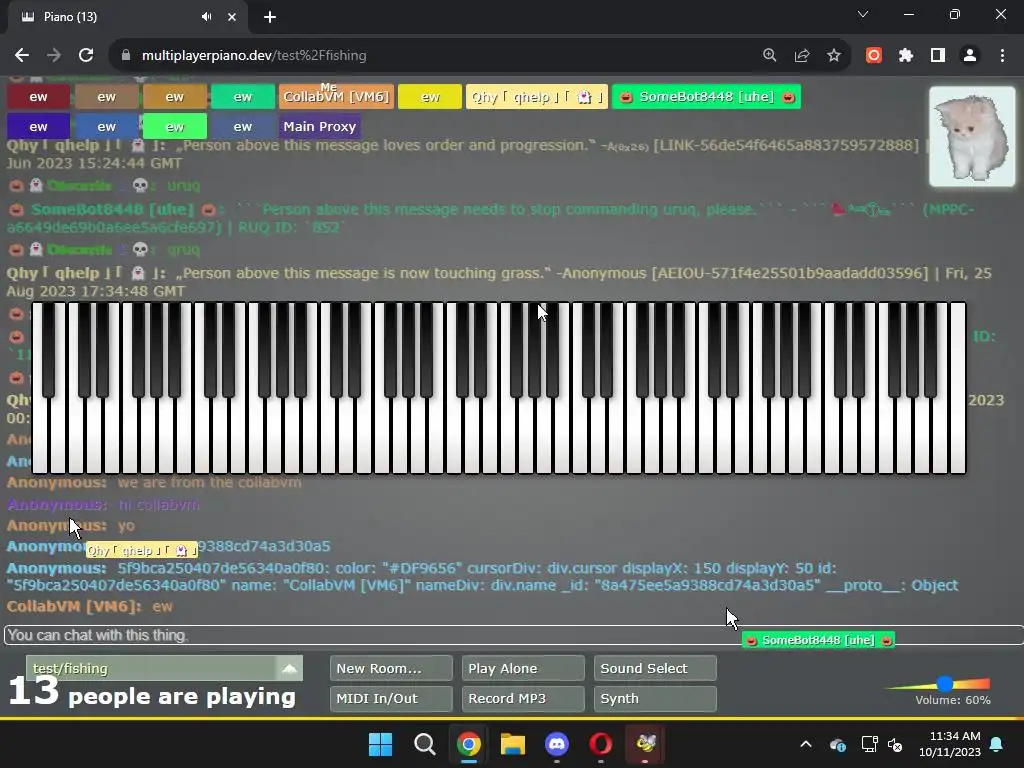The height and width of the screenshot is (768, 1024).
Task: Click the browser forward arrow
Action: (x=54, y=56)
